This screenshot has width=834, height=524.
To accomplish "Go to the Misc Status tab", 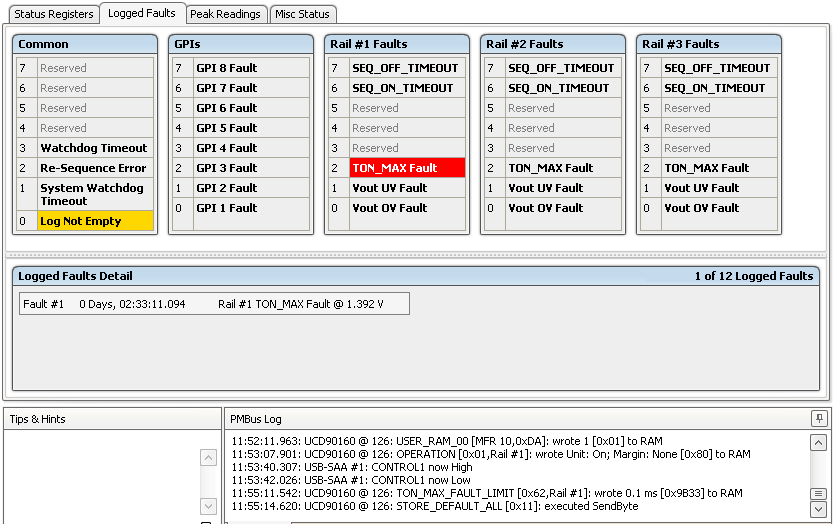I will point(303,14).
